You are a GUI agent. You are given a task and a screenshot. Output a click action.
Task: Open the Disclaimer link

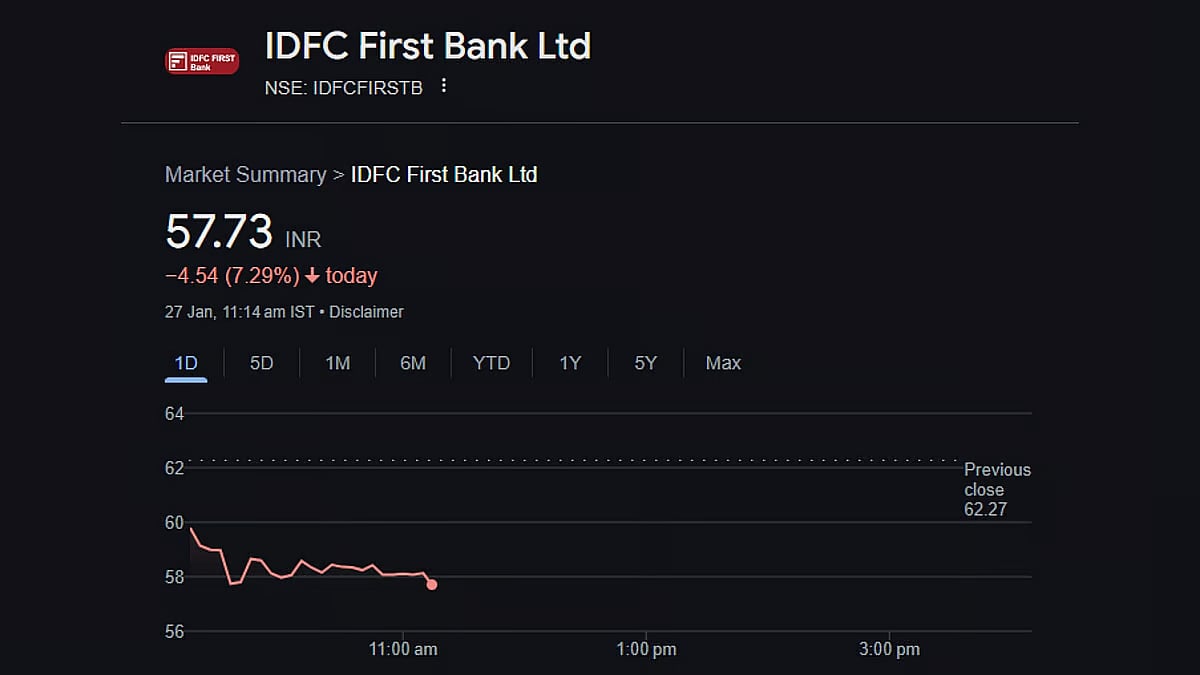(366, 312)
